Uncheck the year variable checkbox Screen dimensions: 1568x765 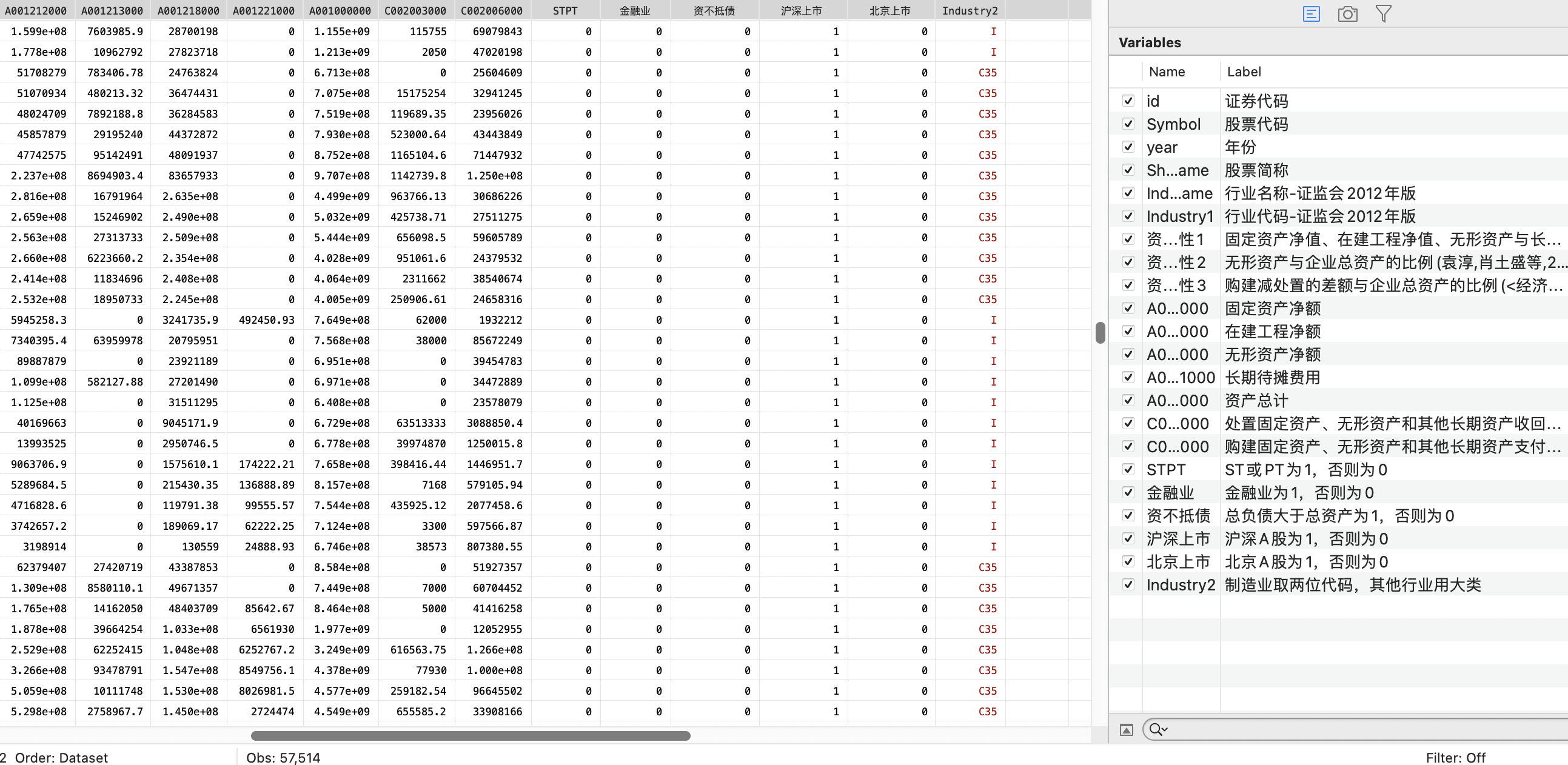[1128, 147]
